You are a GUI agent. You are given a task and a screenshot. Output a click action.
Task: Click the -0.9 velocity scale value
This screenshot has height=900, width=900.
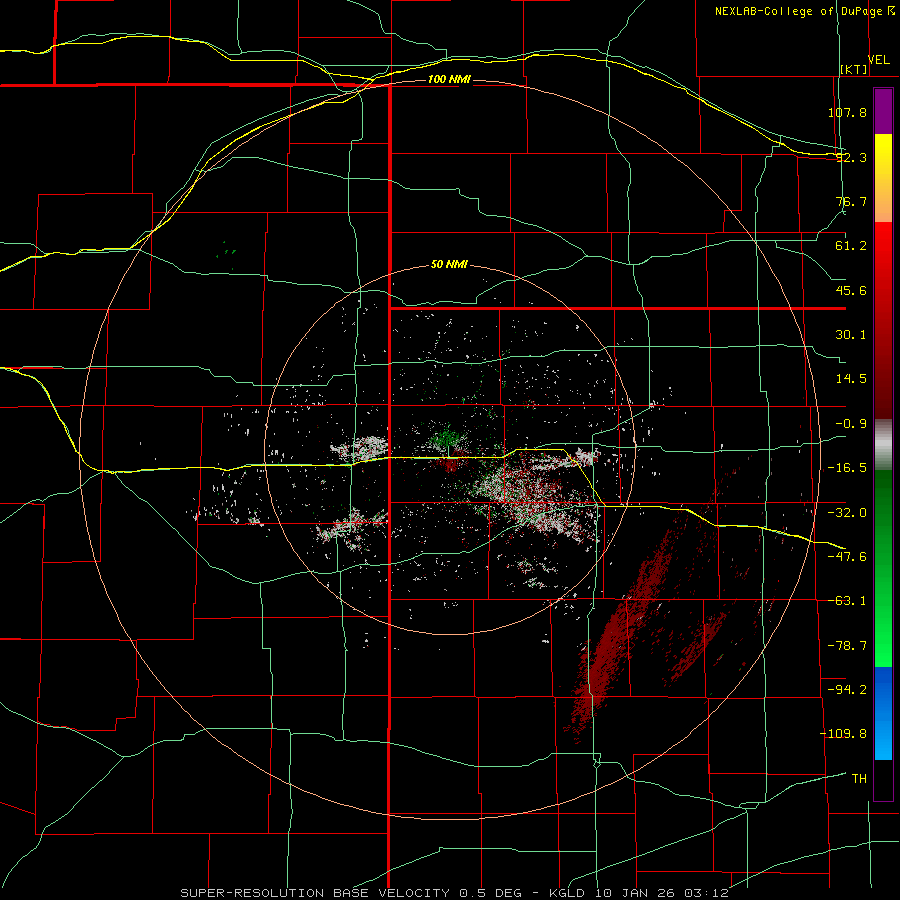click(851, 424)
